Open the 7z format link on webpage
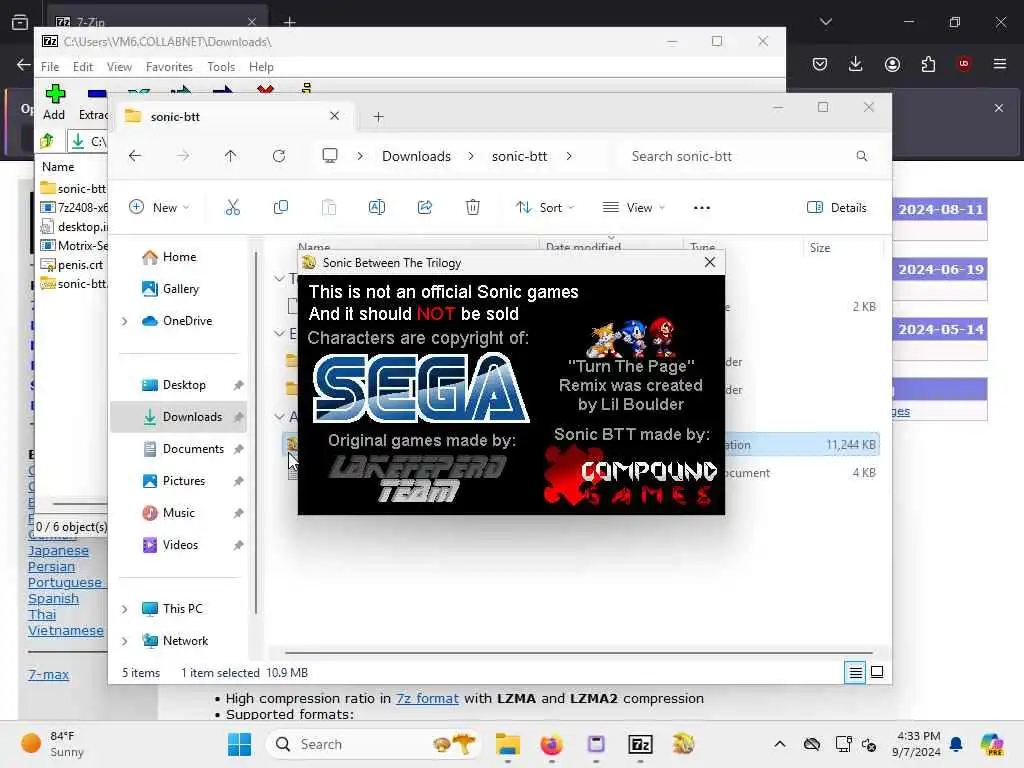 click(x=427, y=698)
